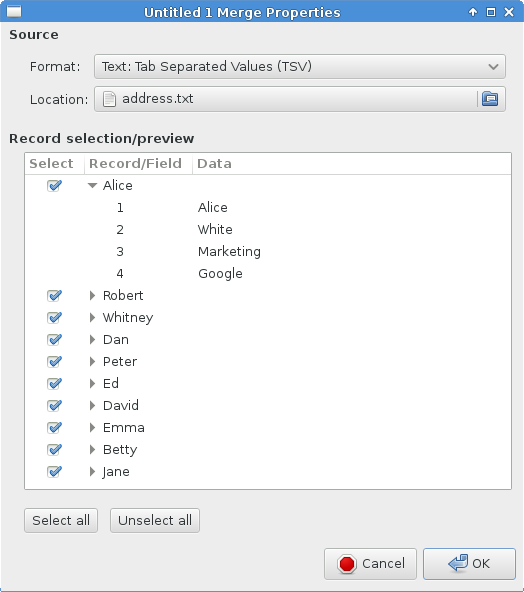Click the Unselect all button
Screen dimensions: 524x592
(x=155, y=521)
